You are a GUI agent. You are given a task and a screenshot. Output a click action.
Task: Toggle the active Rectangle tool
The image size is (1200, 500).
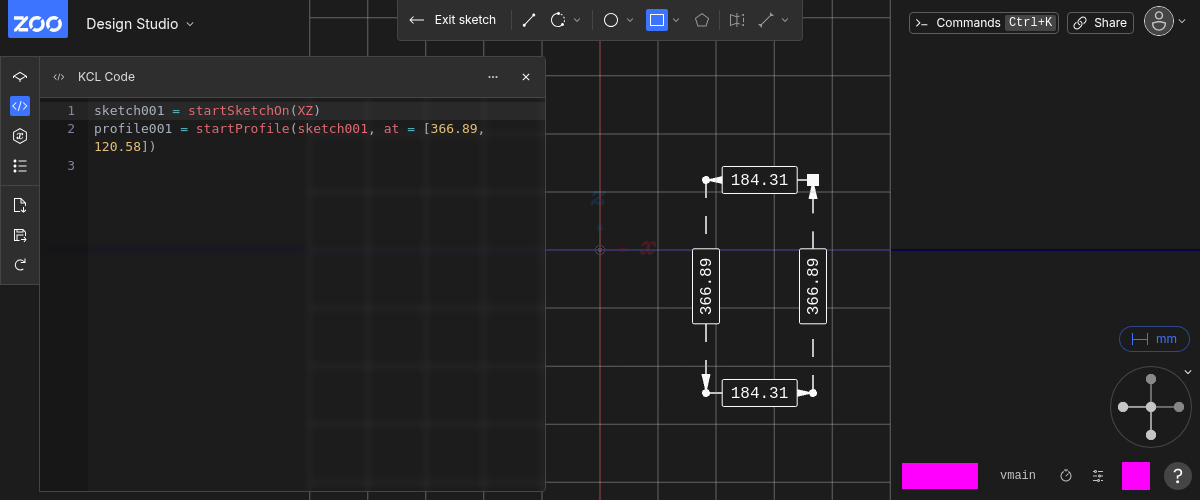tap(656, 20)
